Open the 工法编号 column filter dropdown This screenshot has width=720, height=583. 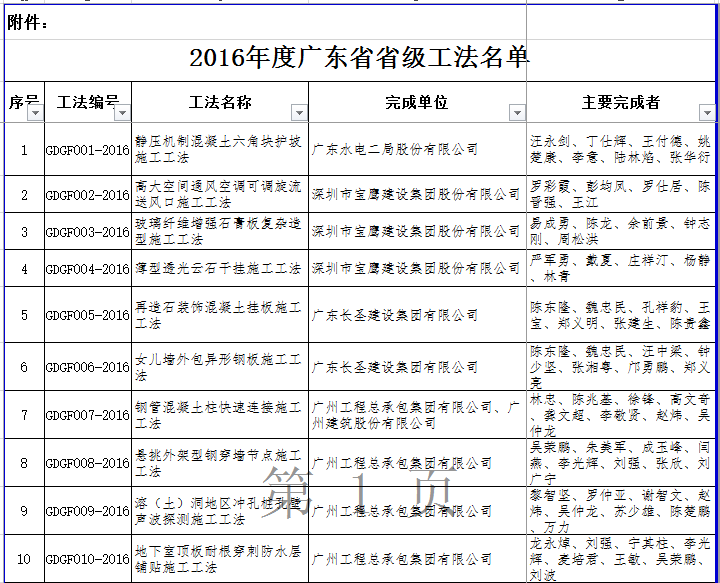click(x=122, y=112)
